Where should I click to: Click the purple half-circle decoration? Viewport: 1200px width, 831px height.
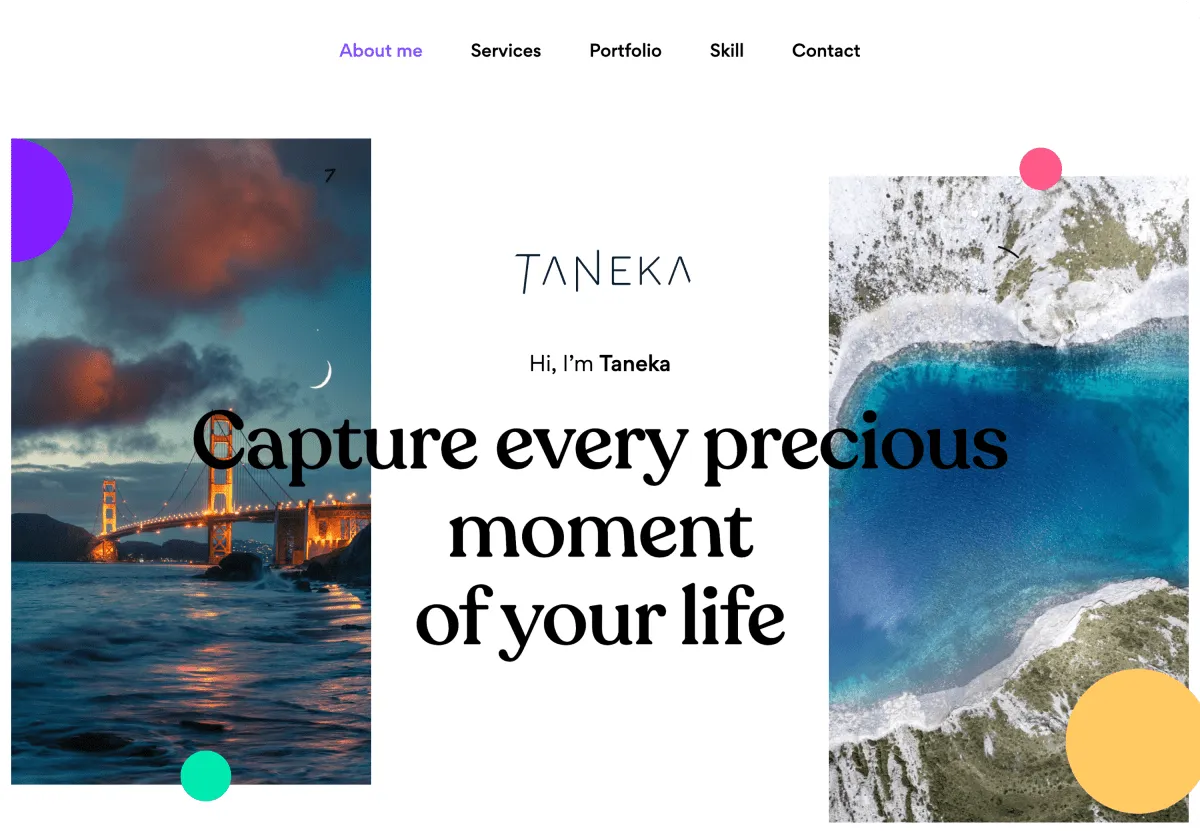(x=41, y=200)
